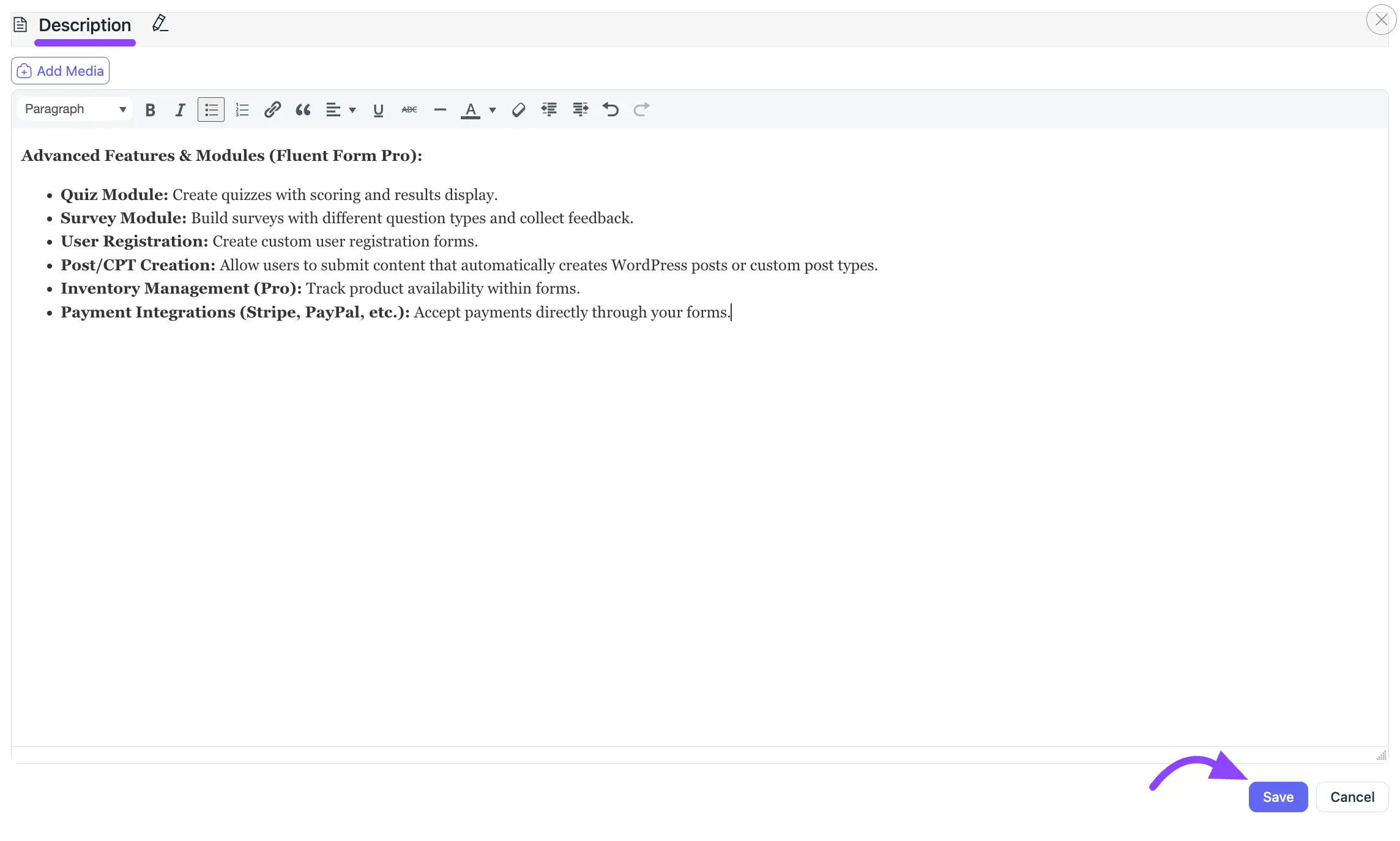Toggle strikethrough text formatting
Image resolution: width=1400 pixels, height=841 pixels.
pyautogui.click(x=409, y=110)
